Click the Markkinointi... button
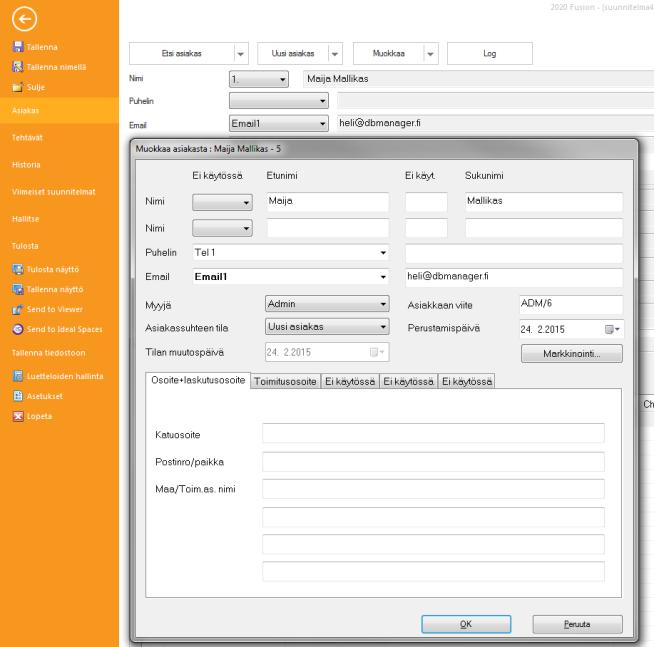The height and width of the screenshot is (647, 654). point(571,354)
